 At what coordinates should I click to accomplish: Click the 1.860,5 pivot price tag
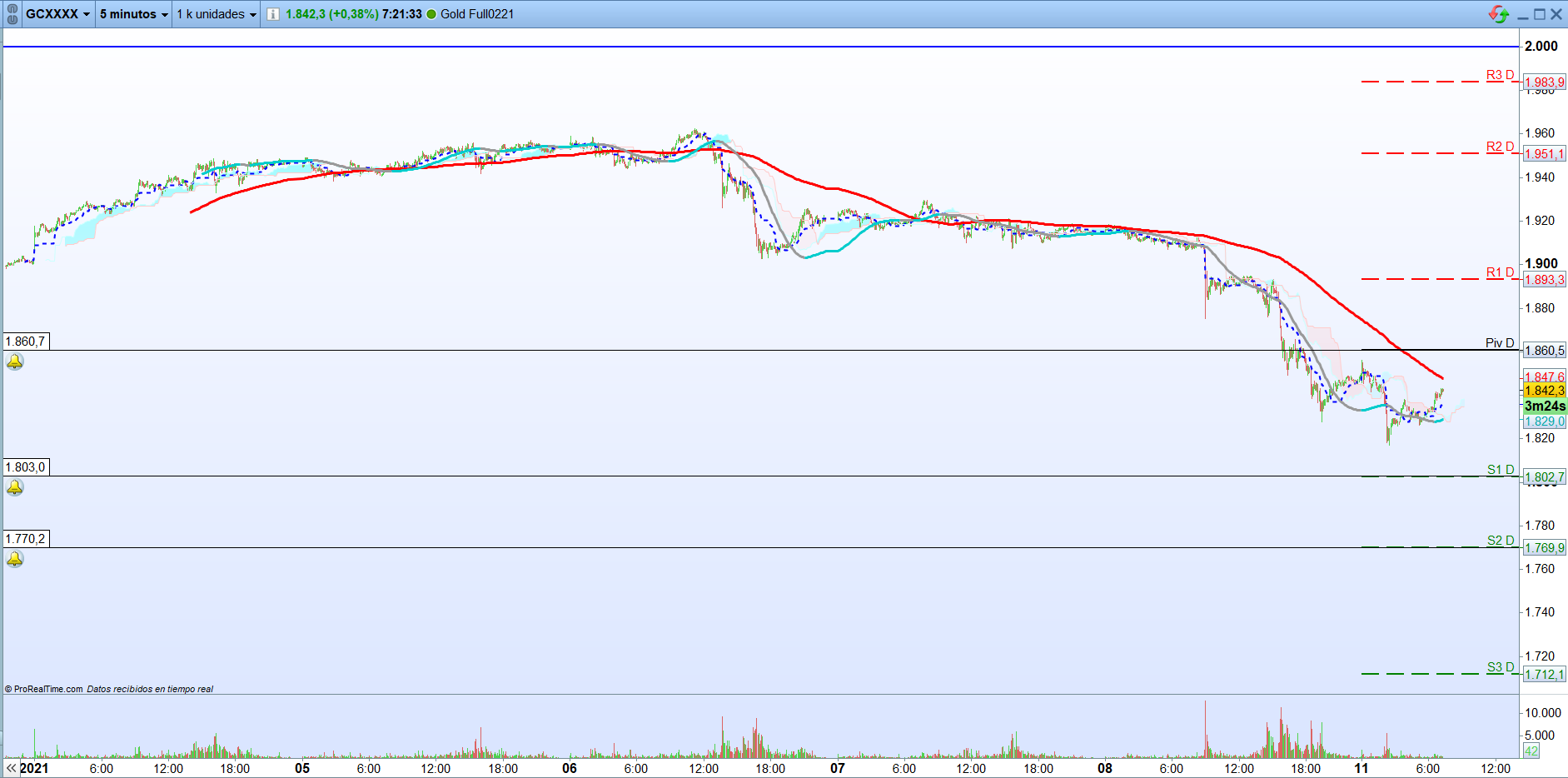click(x=1545, y=351)
